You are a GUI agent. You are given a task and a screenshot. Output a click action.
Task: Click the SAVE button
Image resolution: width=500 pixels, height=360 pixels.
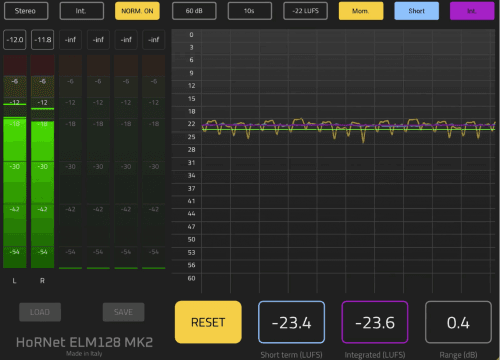123,312
